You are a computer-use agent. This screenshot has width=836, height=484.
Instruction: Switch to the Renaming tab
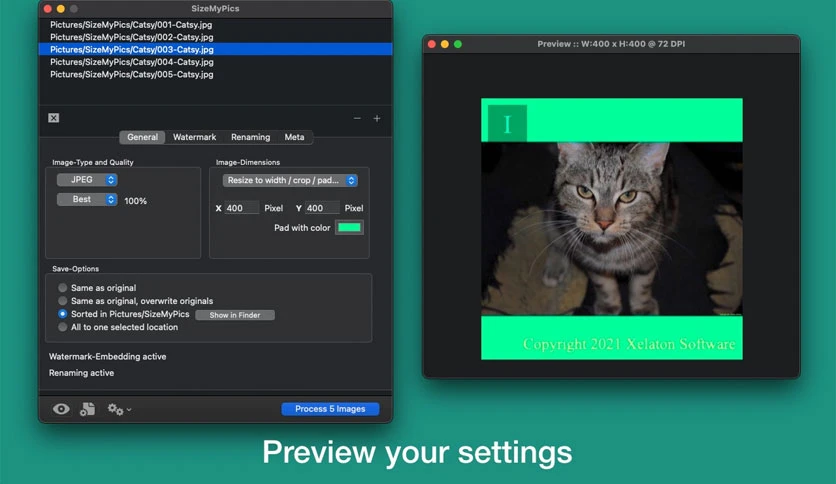[251, 137]
